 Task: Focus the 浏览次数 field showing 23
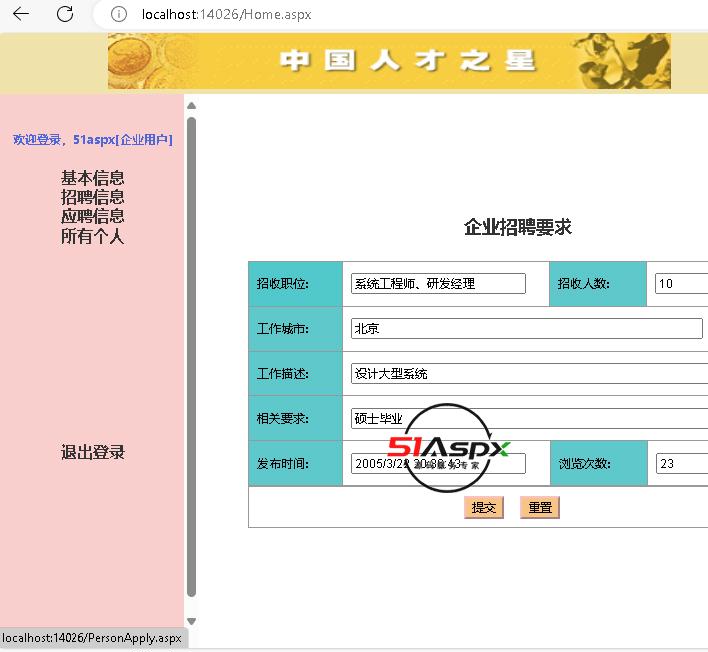[681, 464]
